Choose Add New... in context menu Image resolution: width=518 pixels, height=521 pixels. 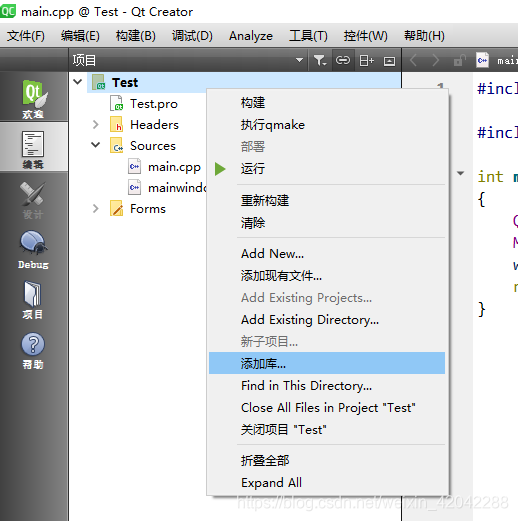click(x=327, y=254)
